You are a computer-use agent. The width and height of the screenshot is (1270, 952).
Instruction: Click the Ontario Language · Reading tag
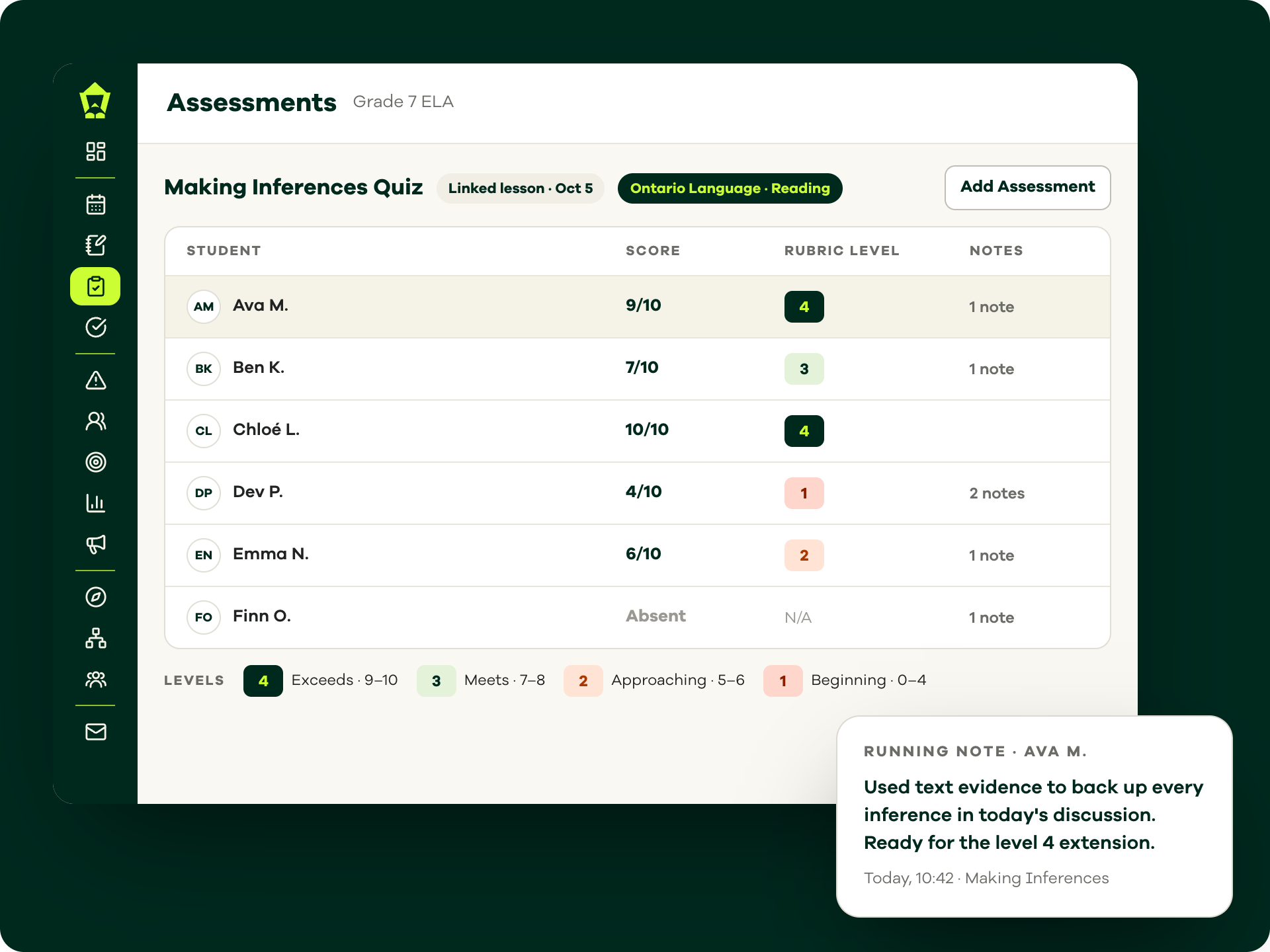click(730, 188)
